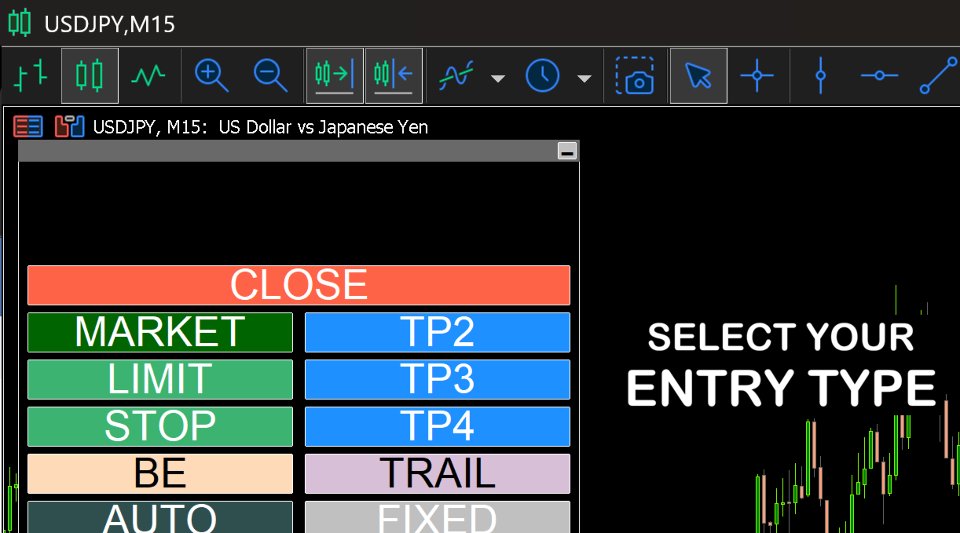Draw a vertical line

[x=820, y=76]
